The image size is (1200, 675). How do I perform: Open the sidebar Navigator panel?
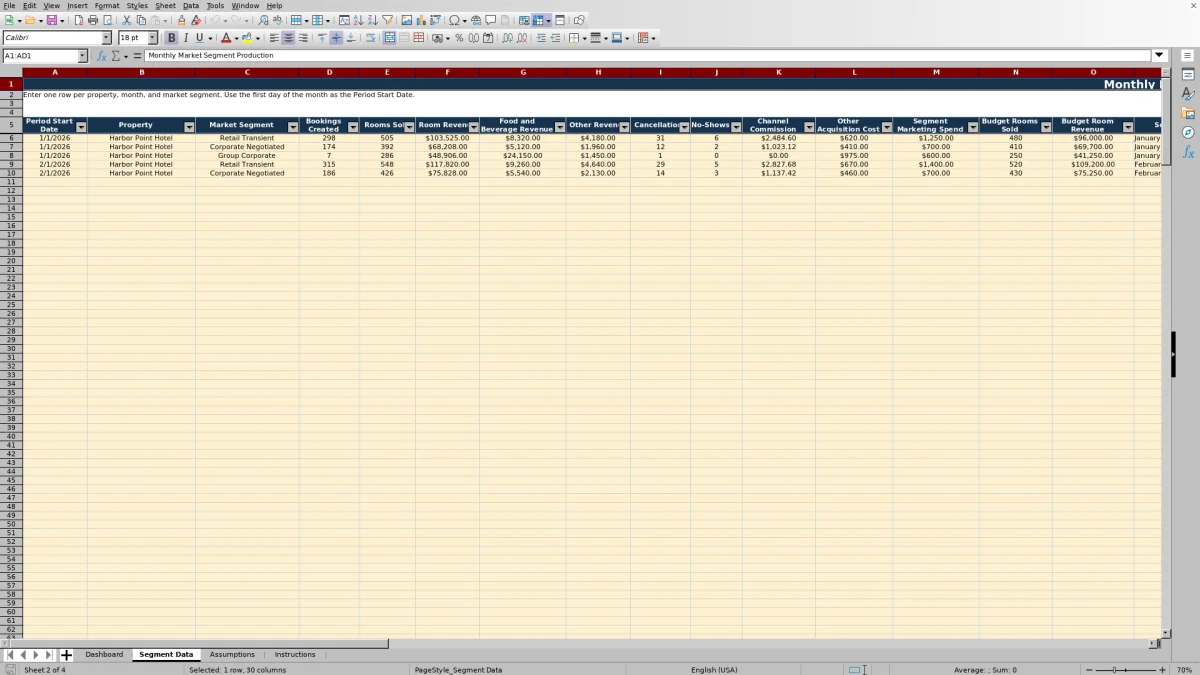(x=1188, y=132)
